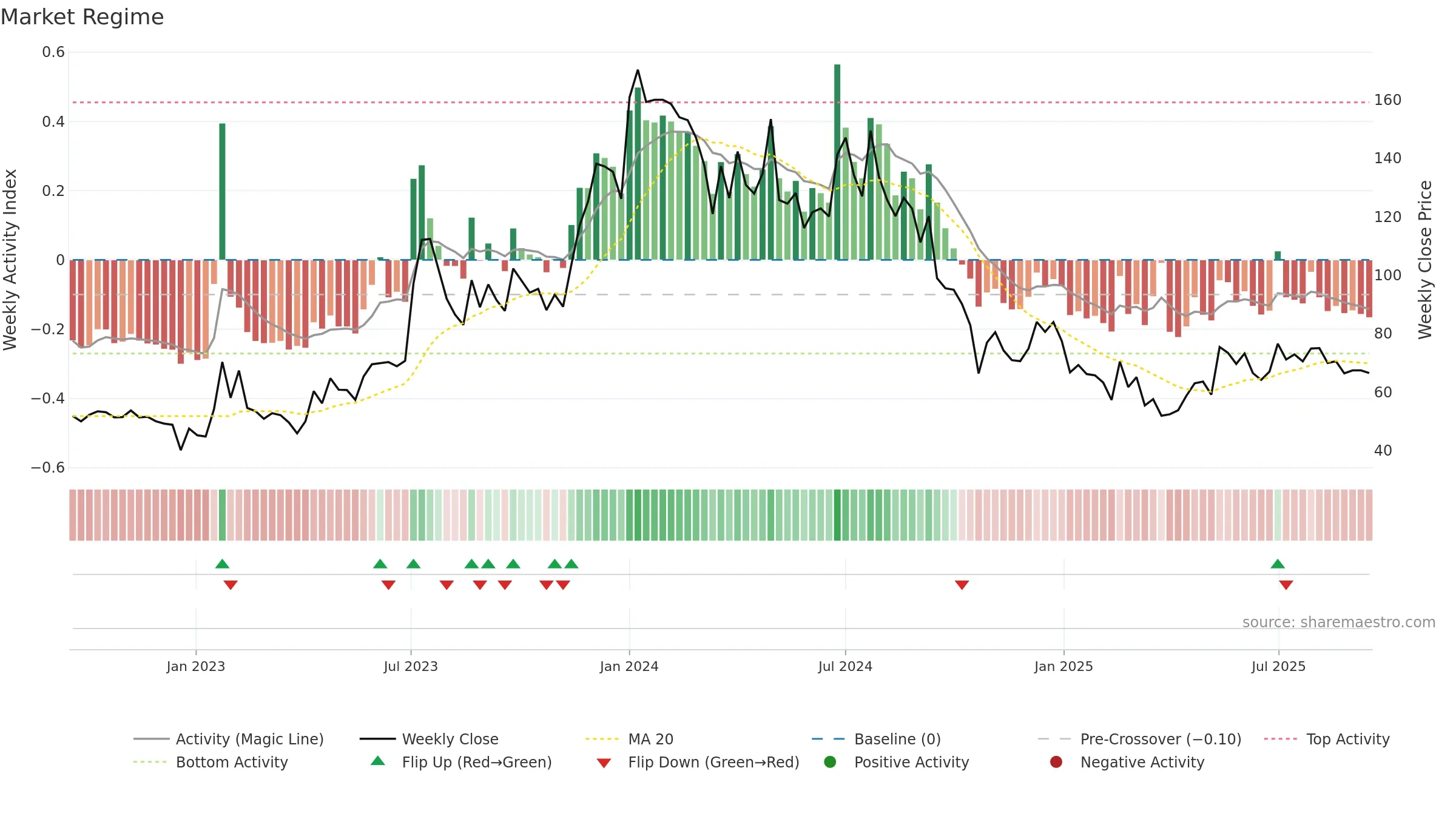Viewport: 1456px width, 819px height.
Task: Click the Jul 2023 x-axis label
Action: tap(411, 666)
